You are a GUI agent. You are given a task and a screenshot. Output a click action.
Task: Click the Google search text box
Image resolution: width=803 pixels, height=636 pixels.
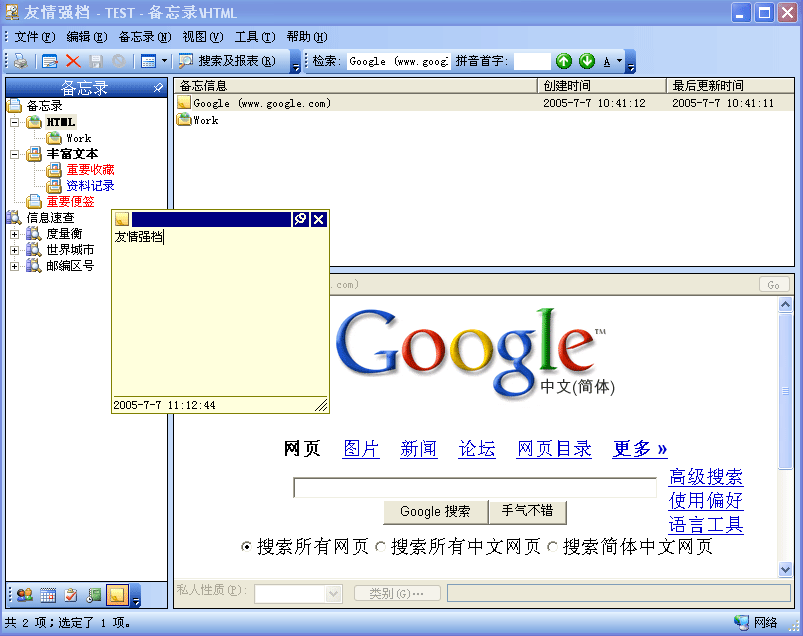click(475, 487)
